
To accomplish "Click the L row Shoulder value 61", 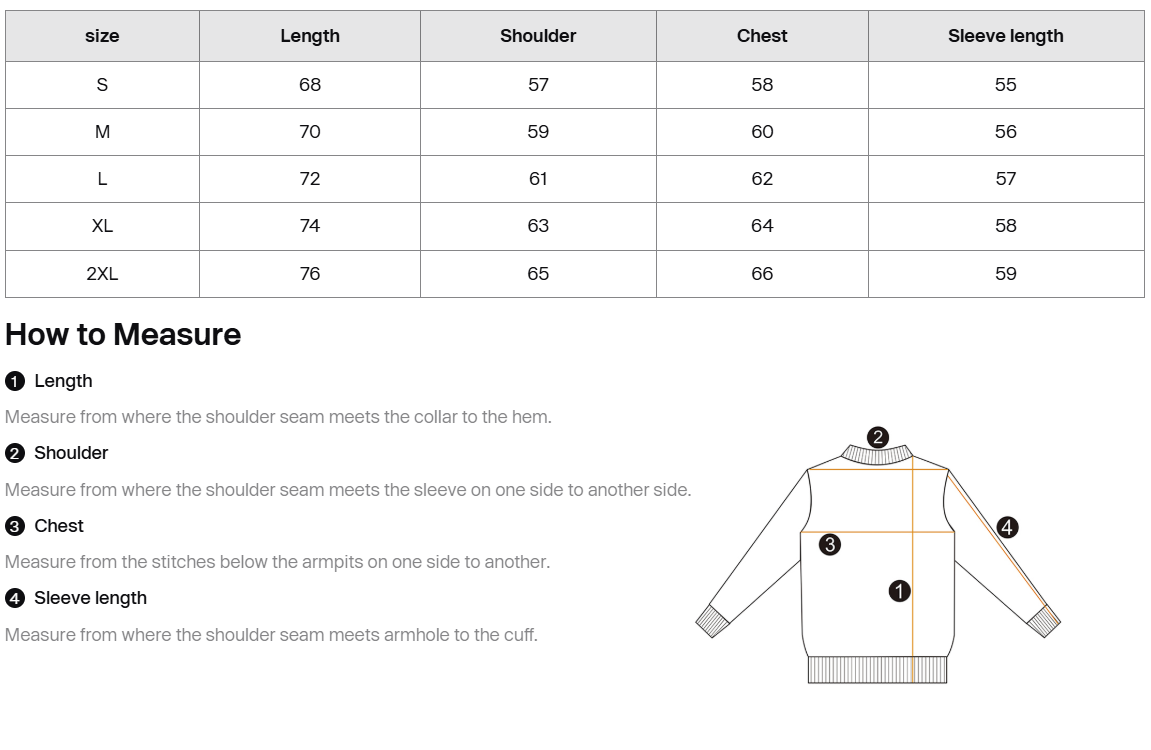I will (538, 179).
